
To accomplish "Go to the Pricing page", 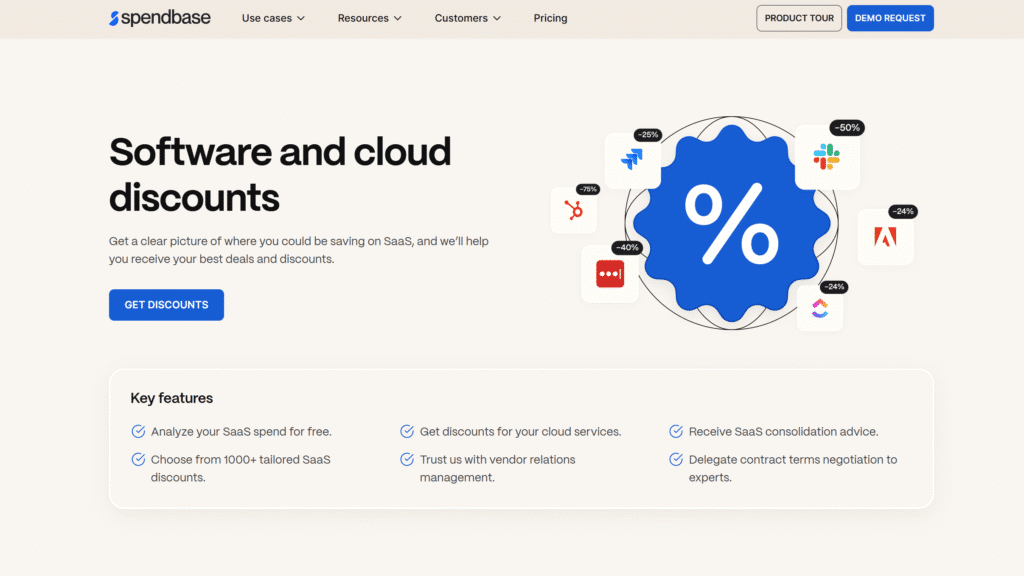I will point(550,18).
